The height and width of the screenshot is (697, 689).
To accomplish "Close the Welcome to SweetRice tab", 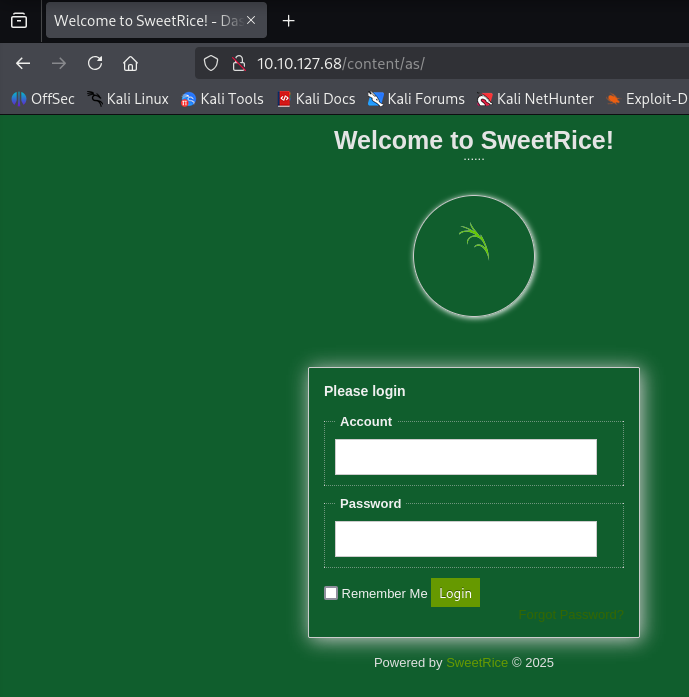I will 251,20.
